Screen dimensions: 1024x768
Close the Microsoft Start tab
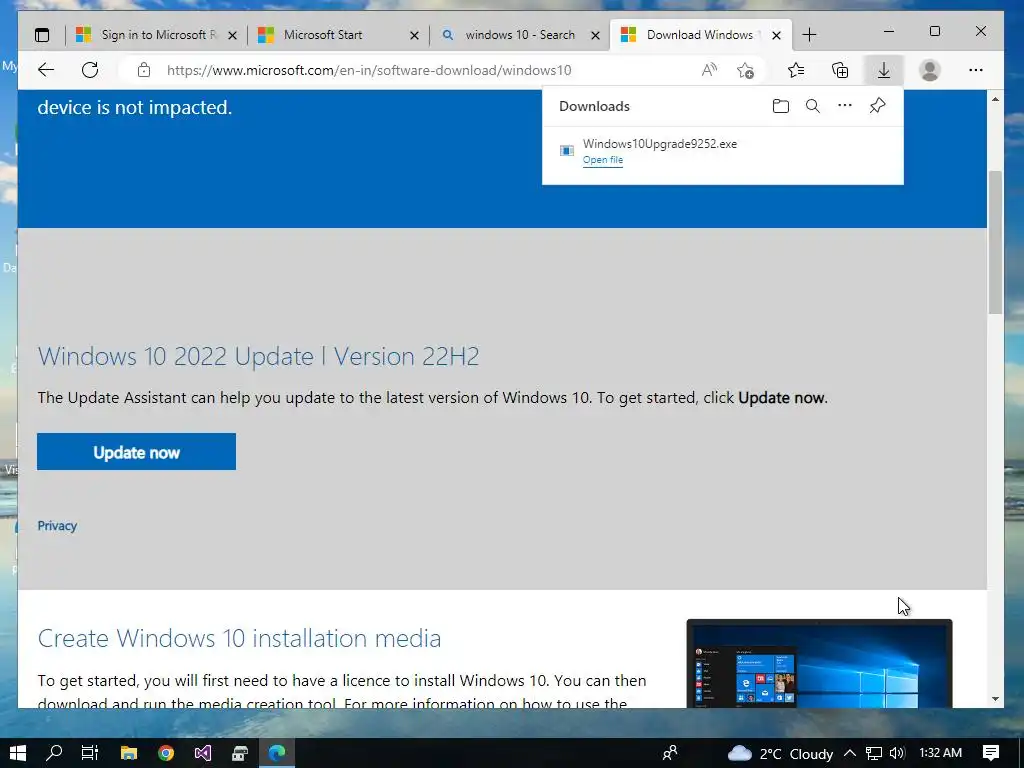pos(414,35)
